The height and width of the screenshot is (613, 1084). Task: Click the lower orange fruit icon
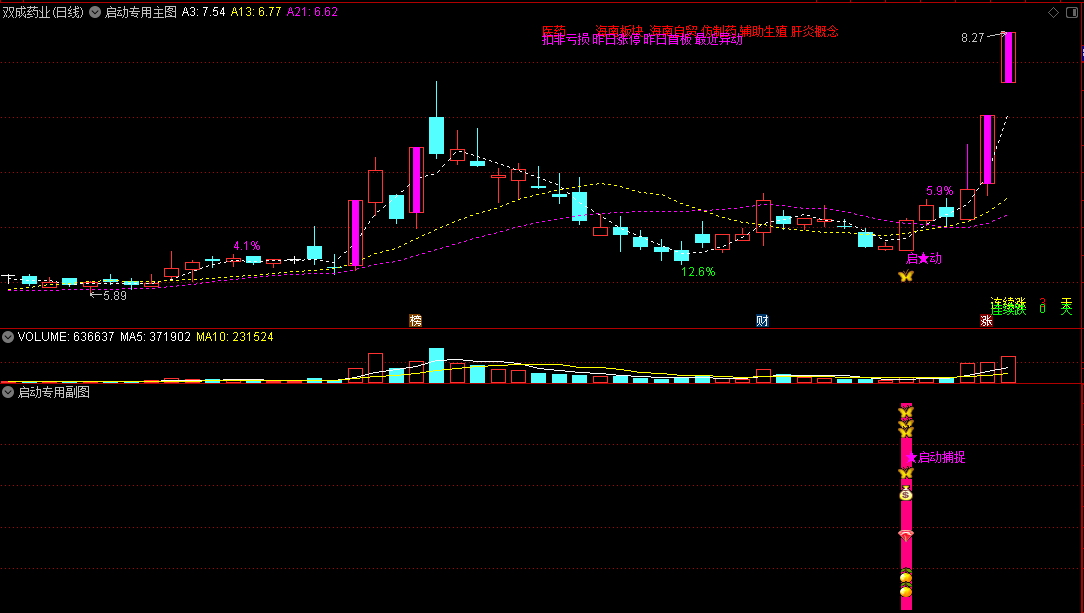click(906, 592)
